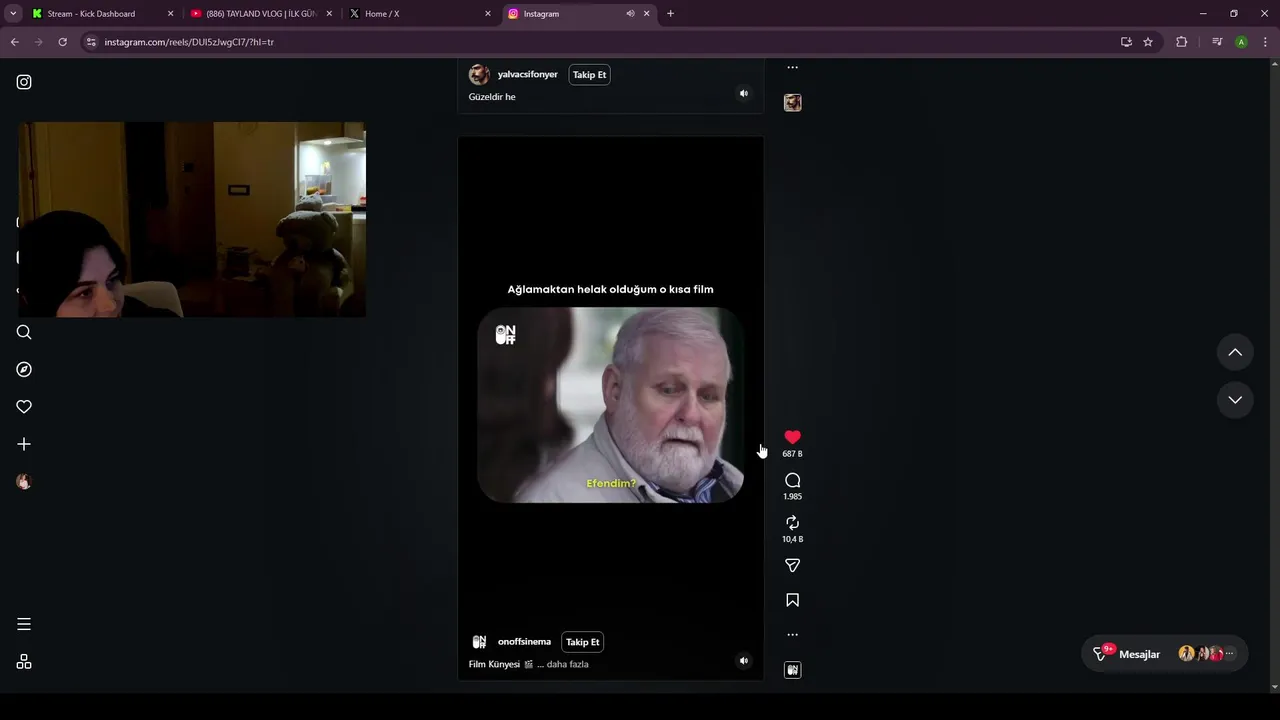Save the reel with bookmark icon
Viewport: 1280px width, 720px height.
(x=792, y=600)
